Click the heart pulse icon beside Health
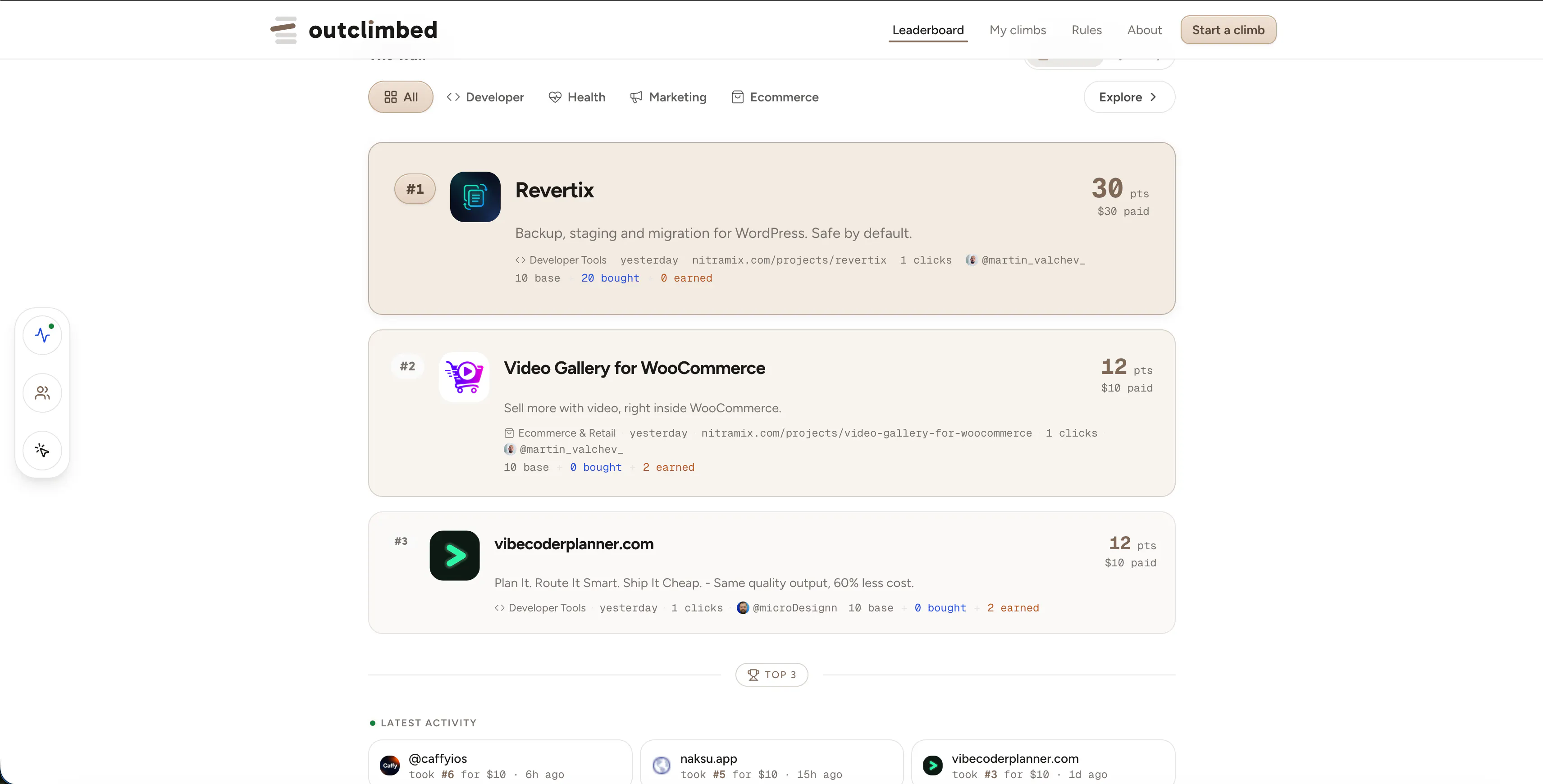The width and height of the screenshot is (1543, 784). coord(555,97)
